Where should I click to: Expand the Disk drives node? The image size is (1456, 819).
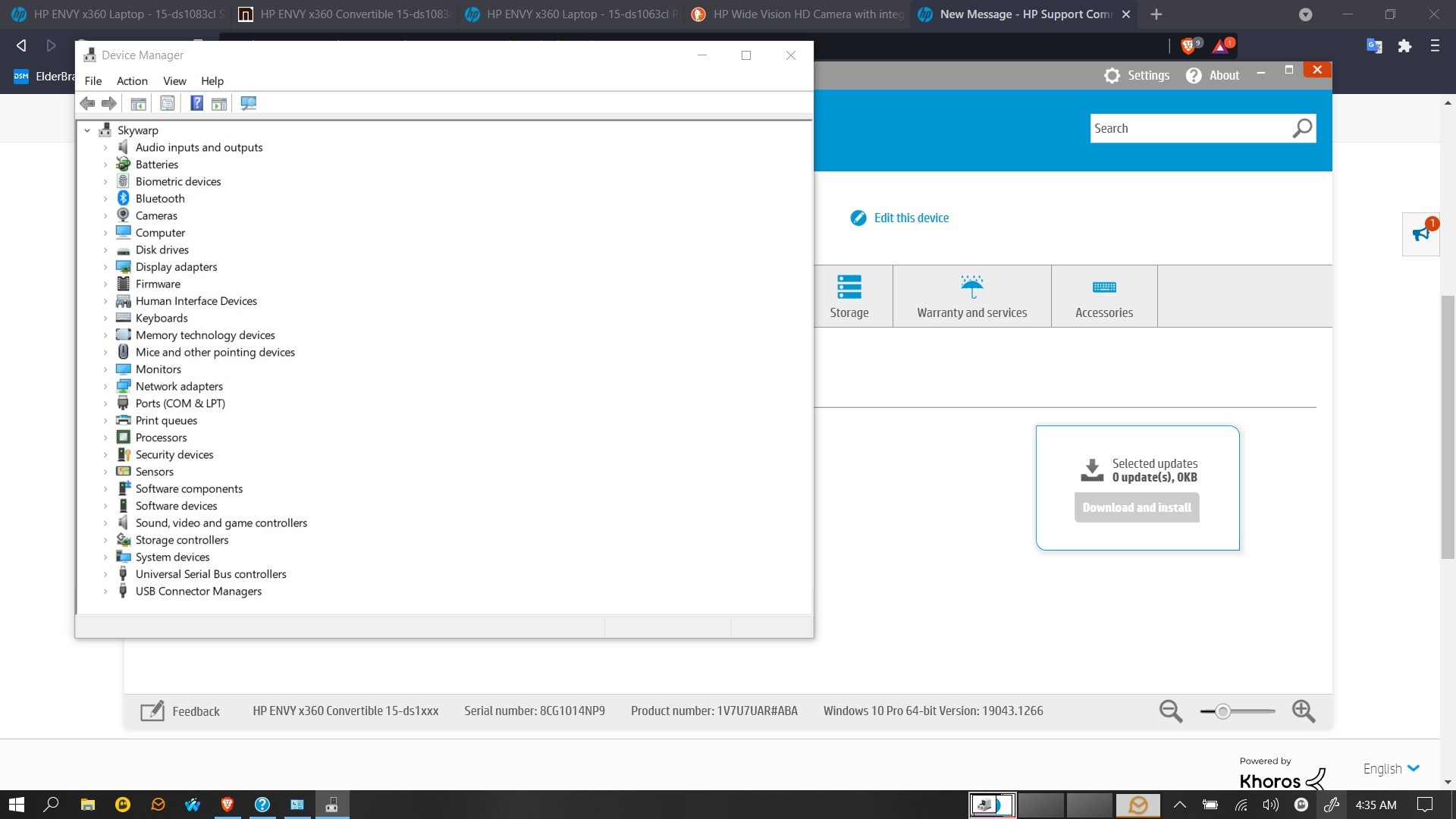point(105,249)
